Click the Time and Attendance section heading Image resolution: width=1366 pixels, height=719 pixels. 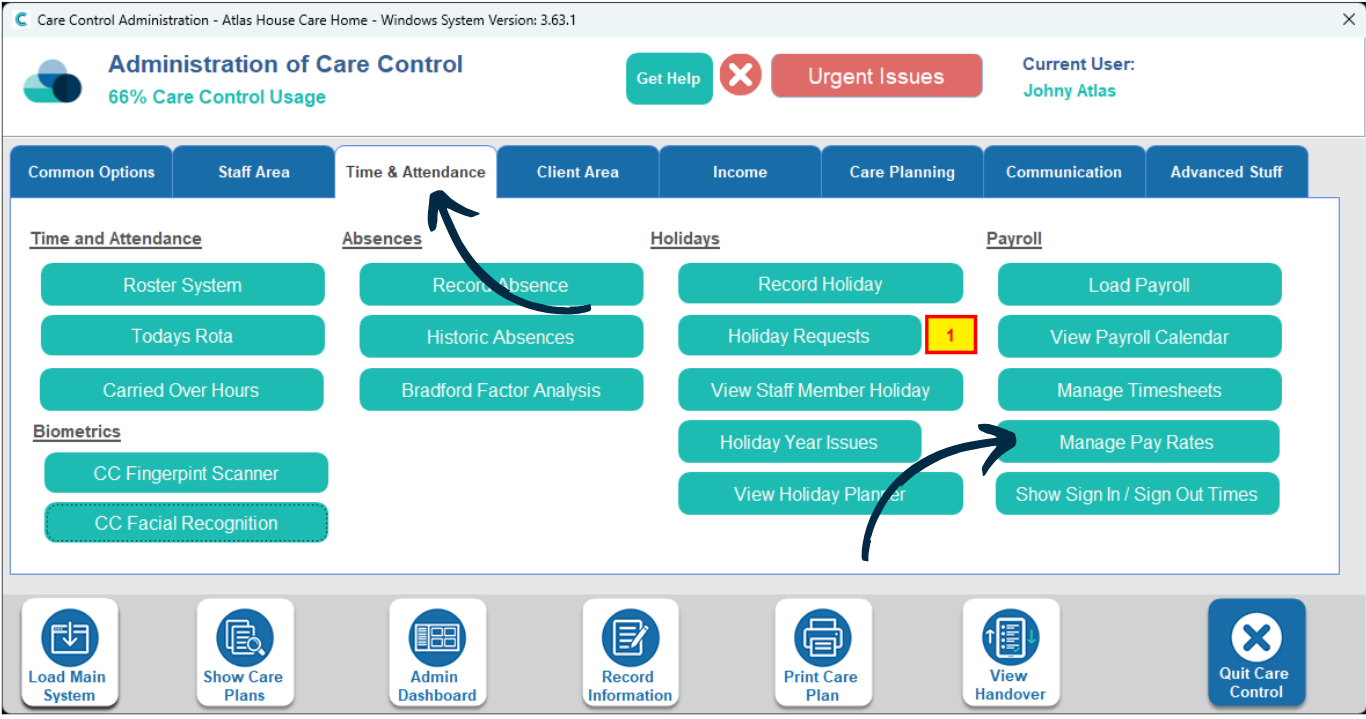pyautogui.click(x=116, y=239)
